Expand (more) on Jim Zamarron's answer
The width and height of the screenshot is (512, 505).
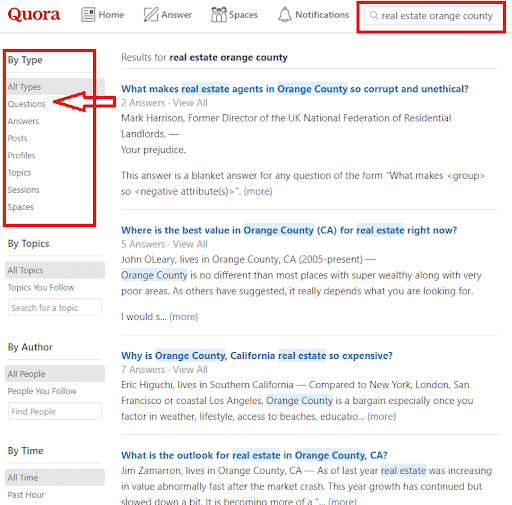tap(342, 501)
